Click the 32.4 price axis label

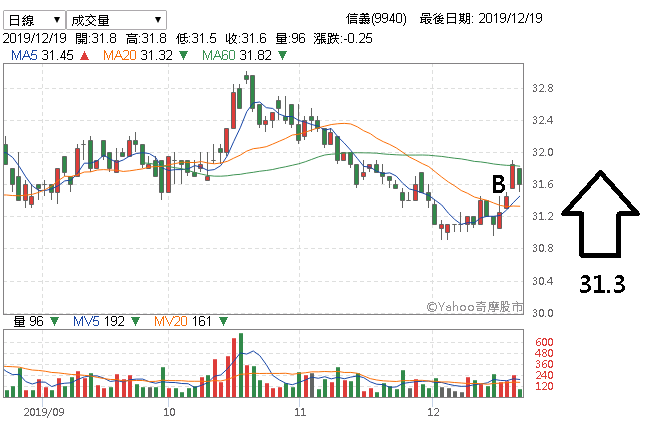tap(543, 121)
